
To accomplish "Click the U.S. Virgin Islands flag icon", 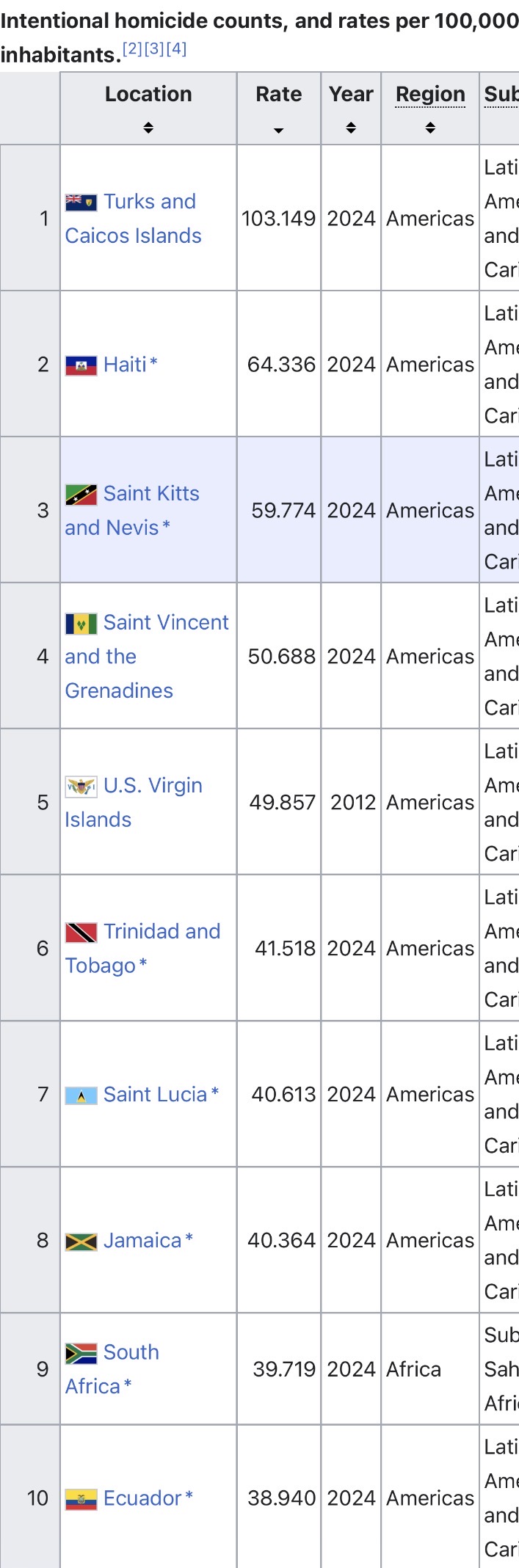I will point(81,787).
